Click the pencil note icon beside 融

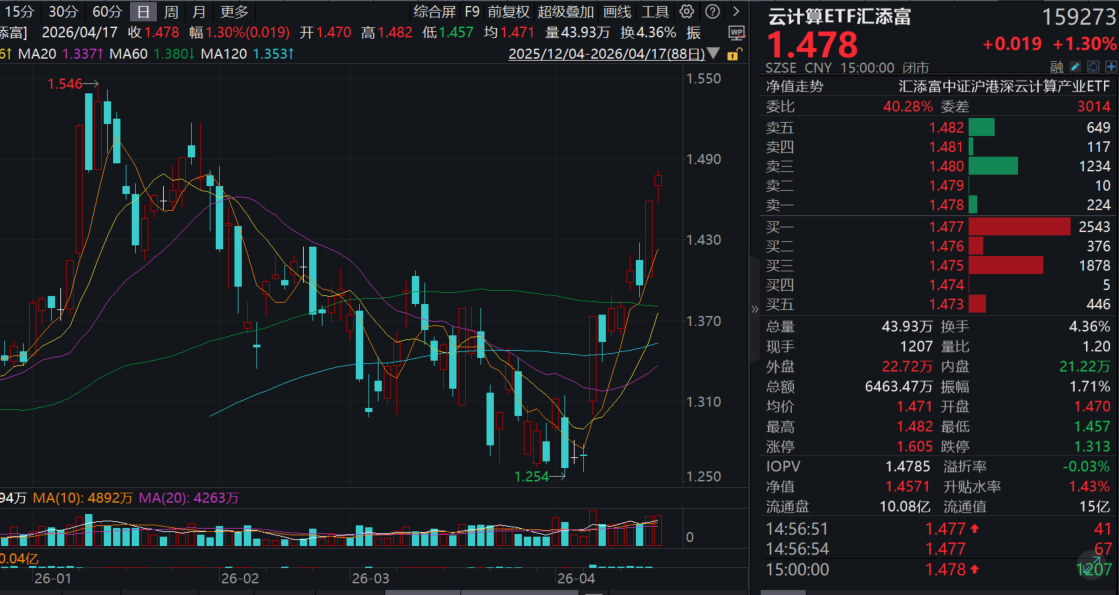(1072, 67)
